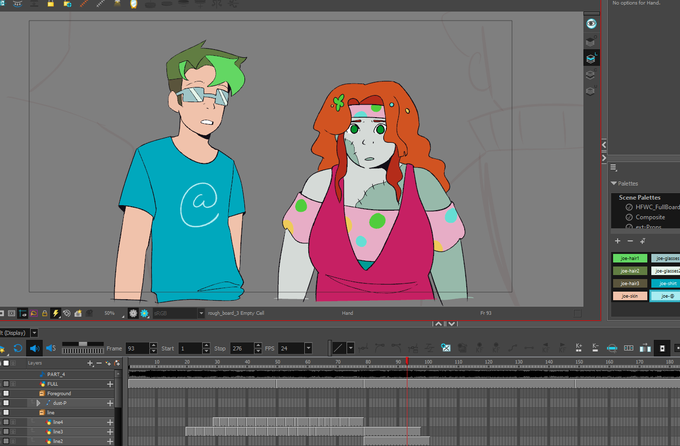Remove the colour with the minus button
Image resolution: width=680 pixels, height=446 pixels.
tap(630, 241)
